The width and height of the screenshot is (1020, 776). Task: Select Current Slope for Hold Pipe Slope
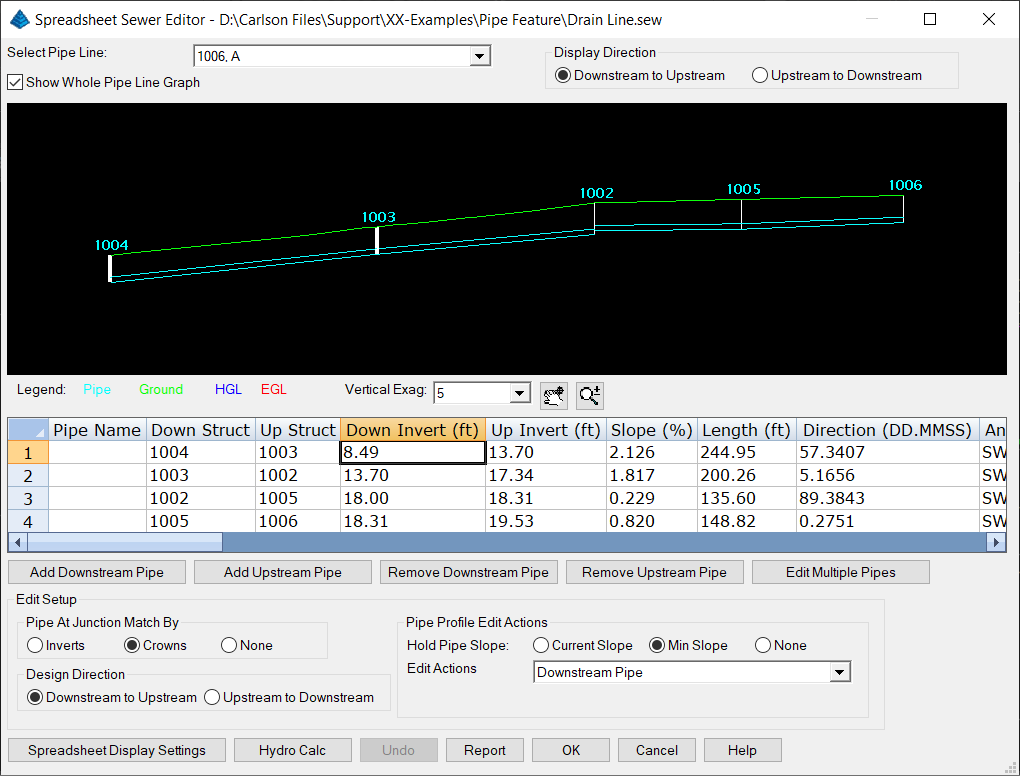pos(542,646)
